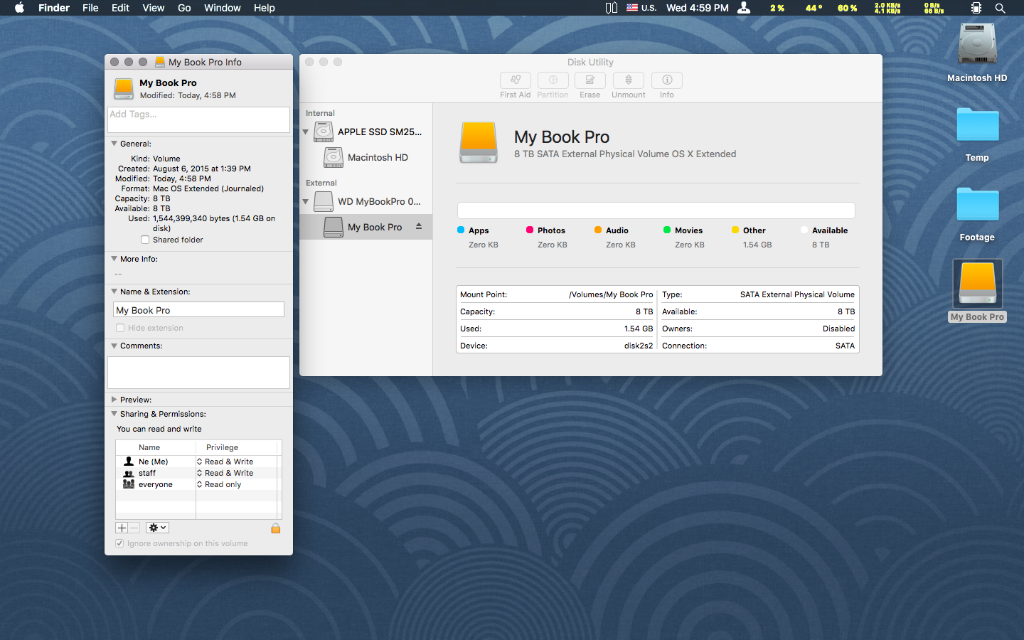The width and height of the screenshot is (1024, 640).
Task: Open the View menu
Action: click(153, 8)
